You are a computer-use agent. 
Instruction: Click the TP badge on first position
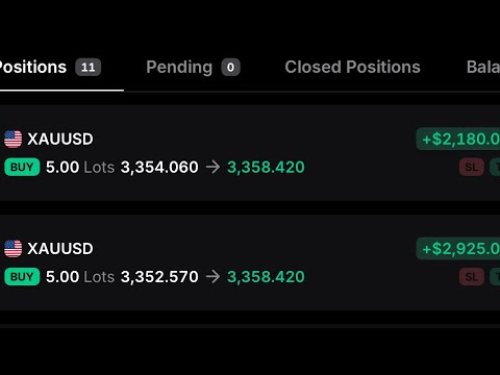pyautogui.click(x=495, y=167)
